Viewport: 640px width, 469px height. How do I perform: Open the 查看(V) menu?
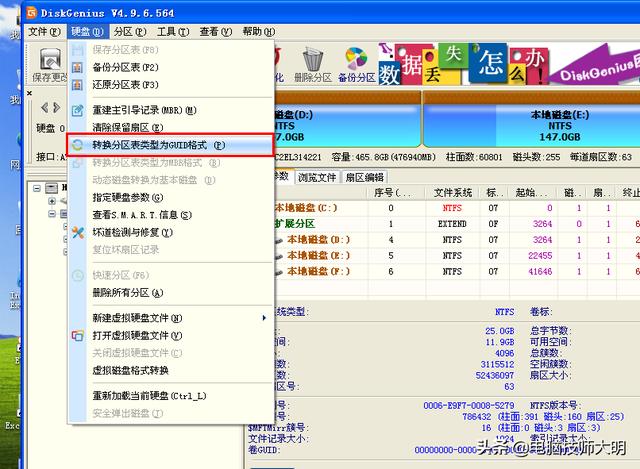[216, 31]
